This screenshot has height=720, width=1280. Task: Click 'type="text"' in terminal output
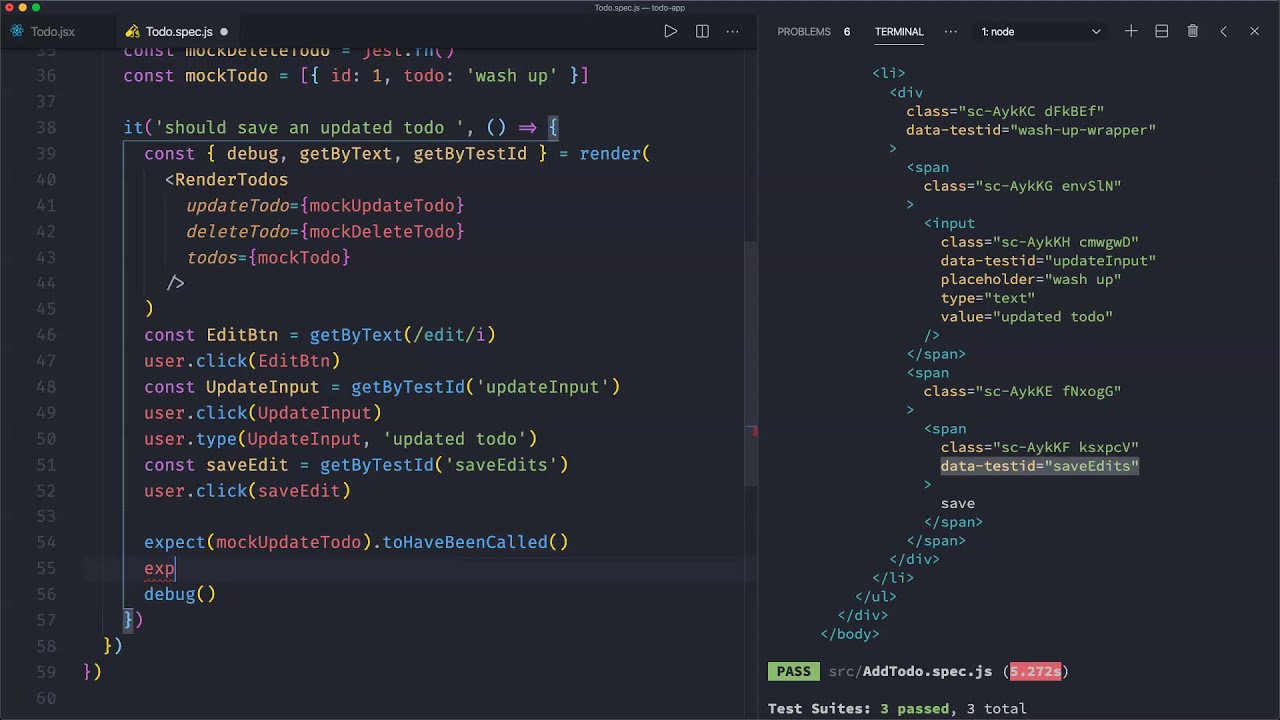[x=987, y=298]
